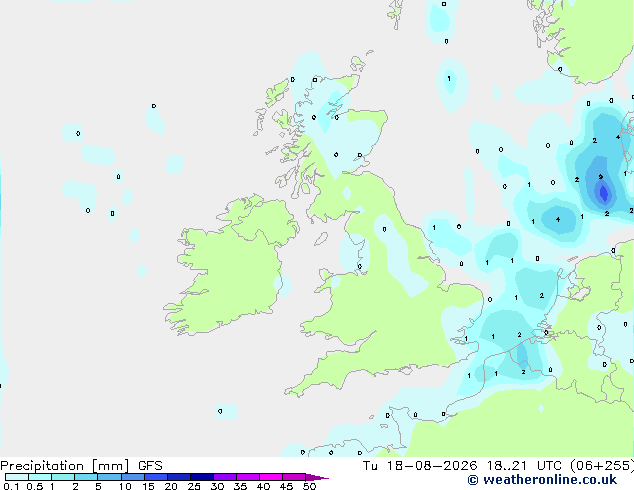
Task: Click the '20' legend scale label
Action: [171, 486]
